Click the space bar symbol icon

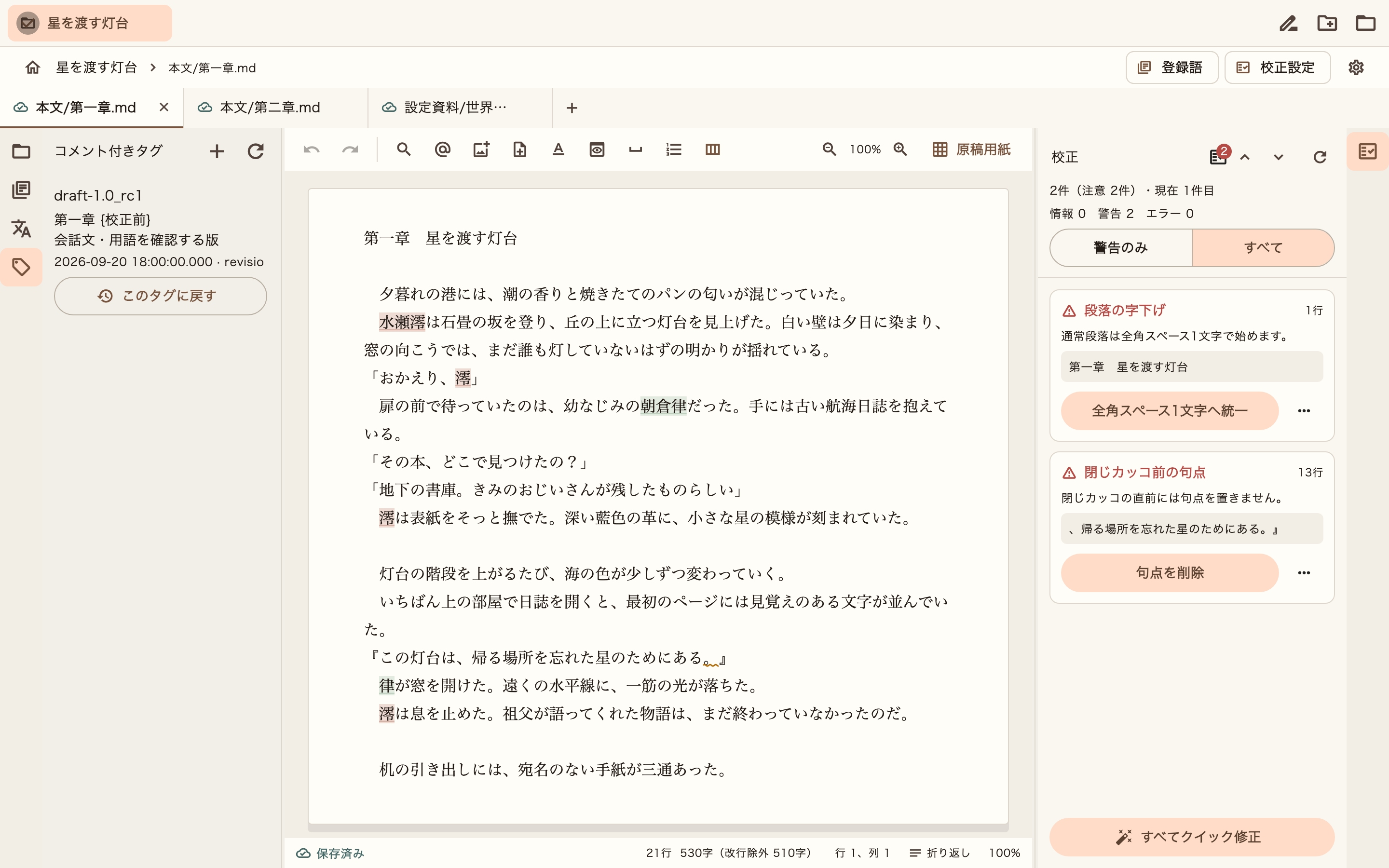pos(635,150)
